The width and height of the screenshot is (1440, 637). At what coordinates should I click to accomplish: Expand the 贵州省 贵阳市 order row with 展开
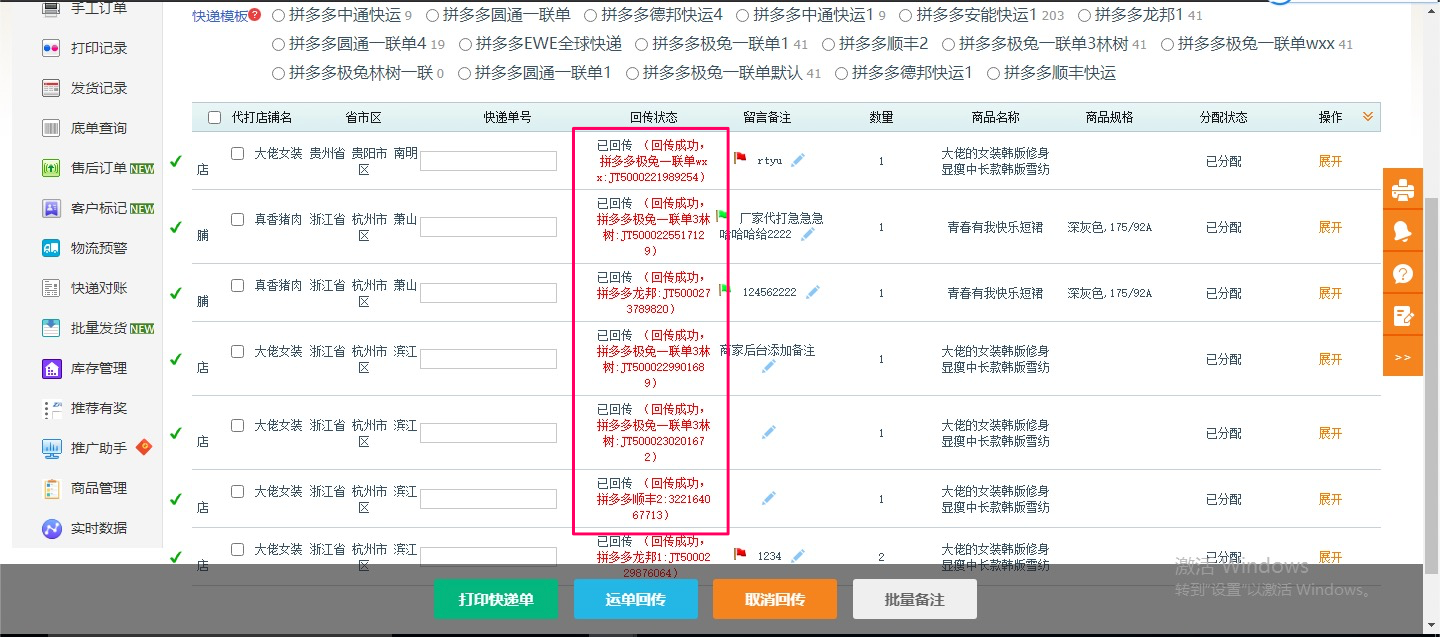[x=1330, y=162]
